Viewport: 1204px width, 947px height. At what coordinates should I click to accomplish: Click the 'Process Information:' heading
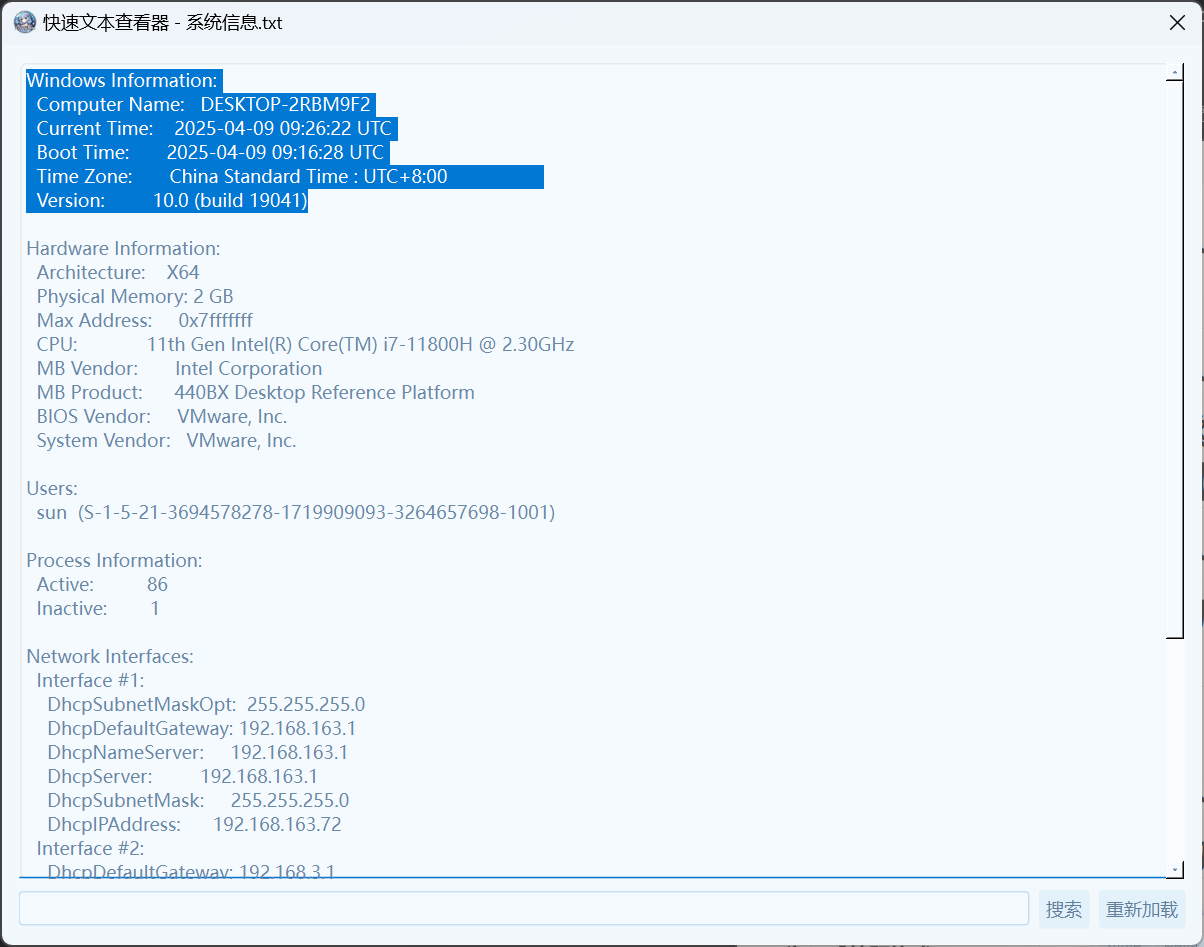pyautogui.click(x=114, y=561)
